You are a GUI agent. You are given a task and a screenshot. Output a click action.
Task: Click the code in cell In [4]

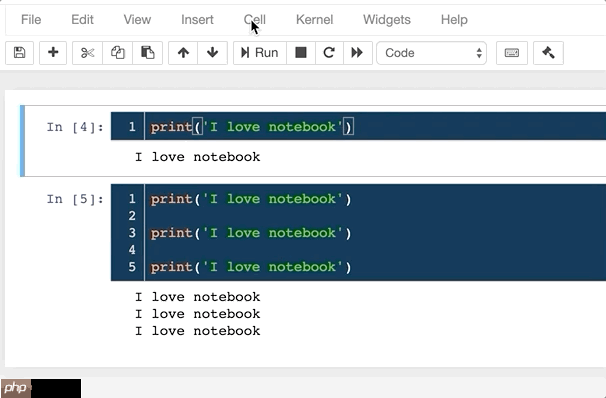point(252,127)
